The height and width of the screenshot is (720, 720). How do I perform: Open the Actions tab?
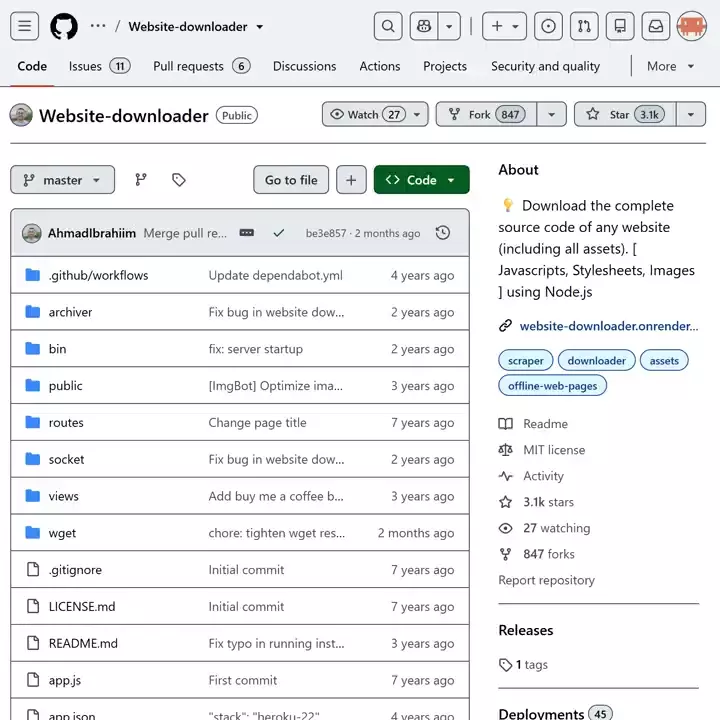tap(380, 66)
